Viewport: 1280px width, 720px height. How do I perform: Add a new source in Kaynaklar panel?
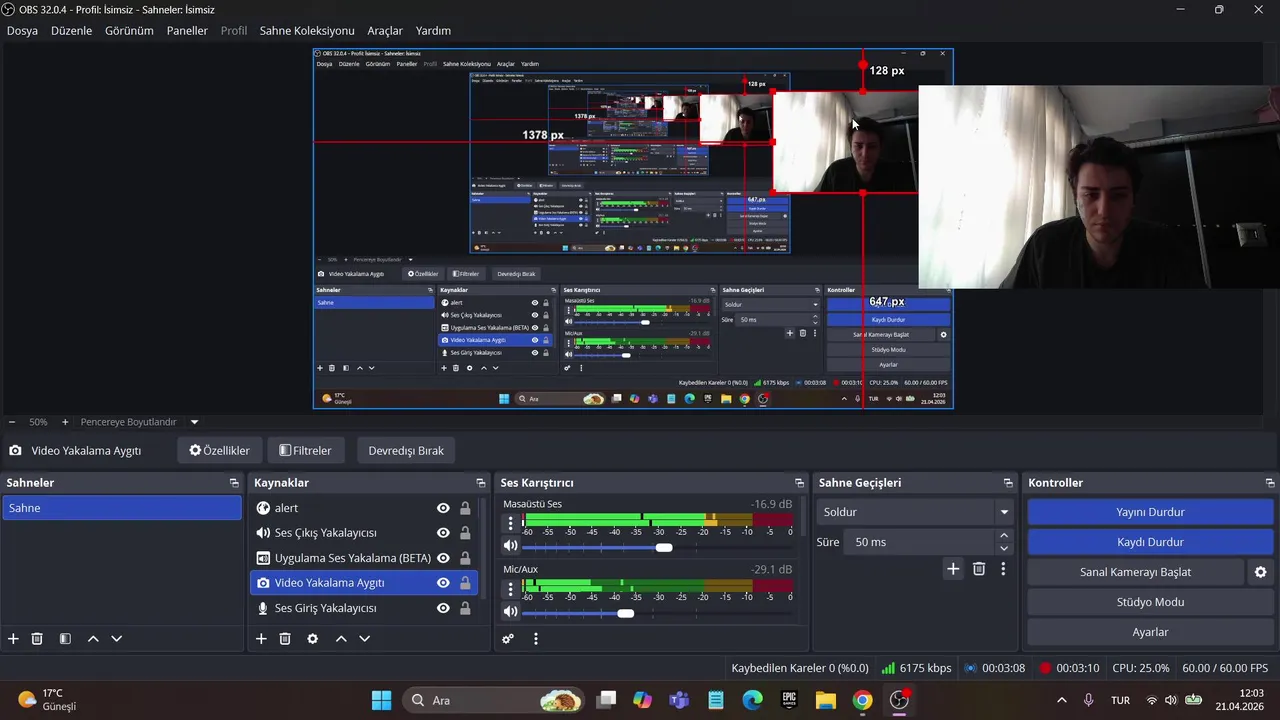click(x=261, y=638)
